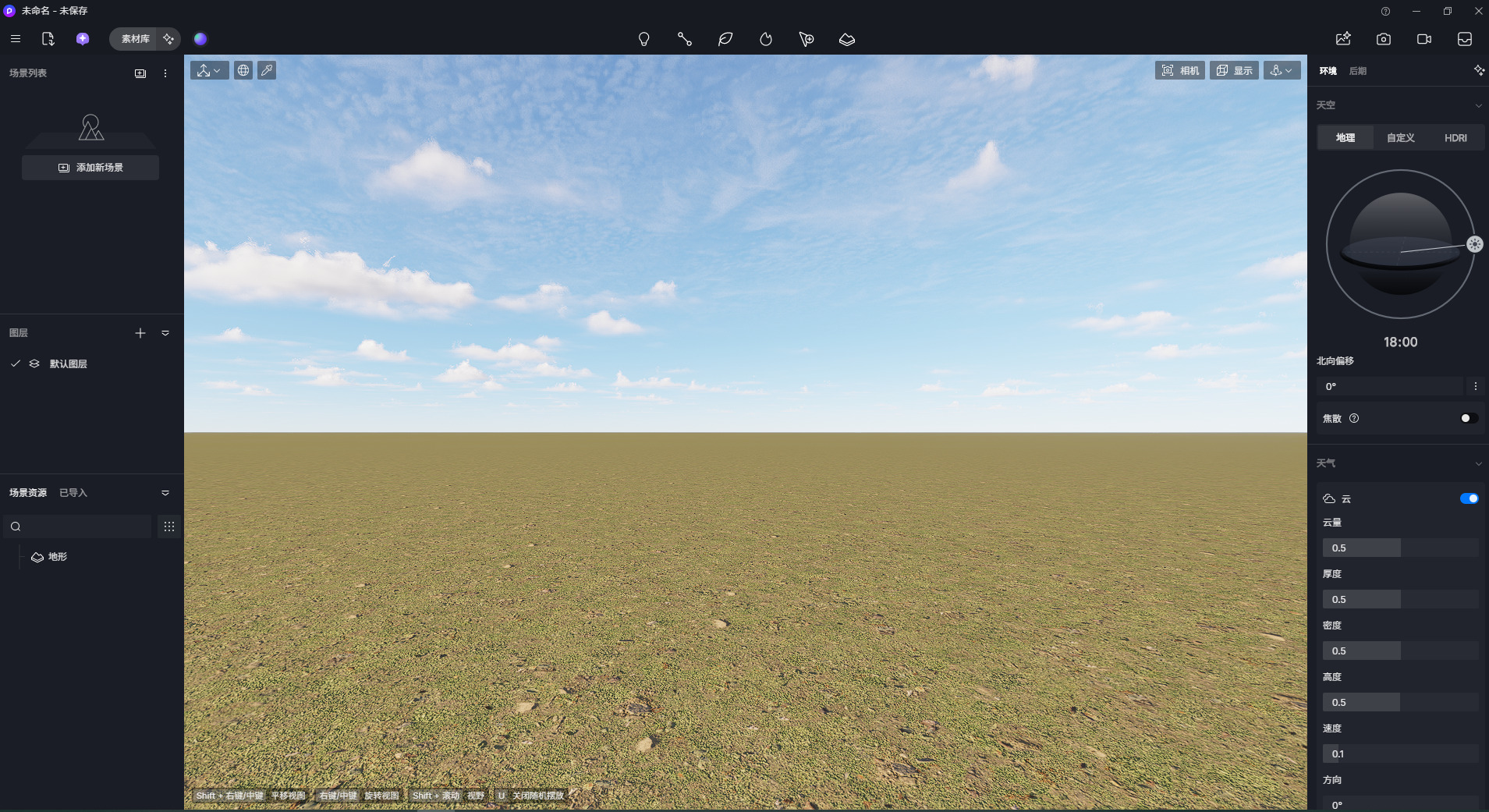Click the camera screenshot icon
1489x812 pixels.
click(x=1384, y=39)
